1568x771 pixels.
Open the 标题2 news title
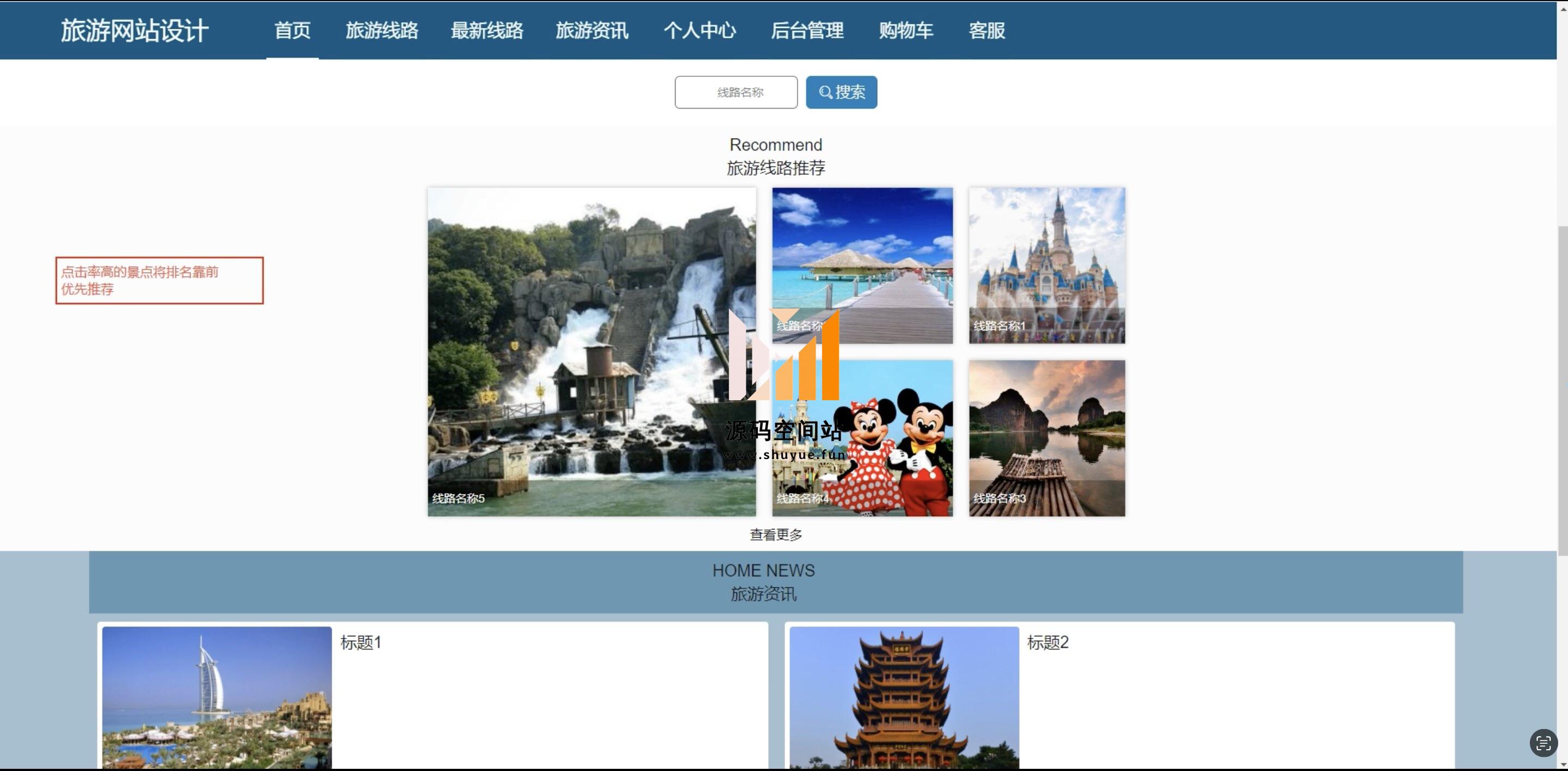(x=1047, y=643)
